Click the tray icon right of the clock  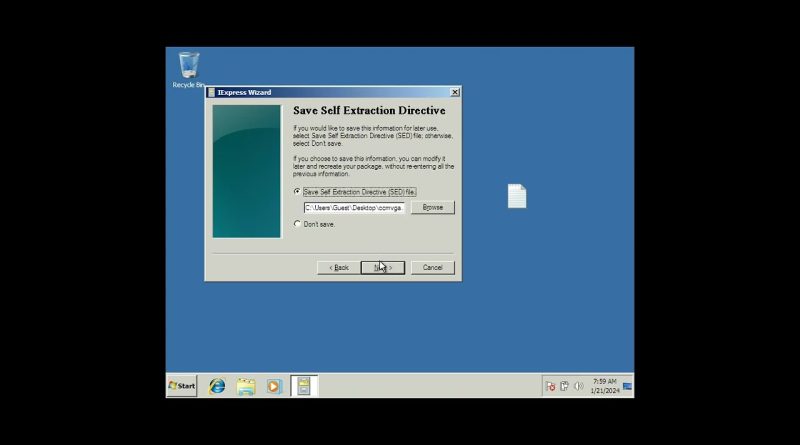pyautogui.click(x=628, y=386)
